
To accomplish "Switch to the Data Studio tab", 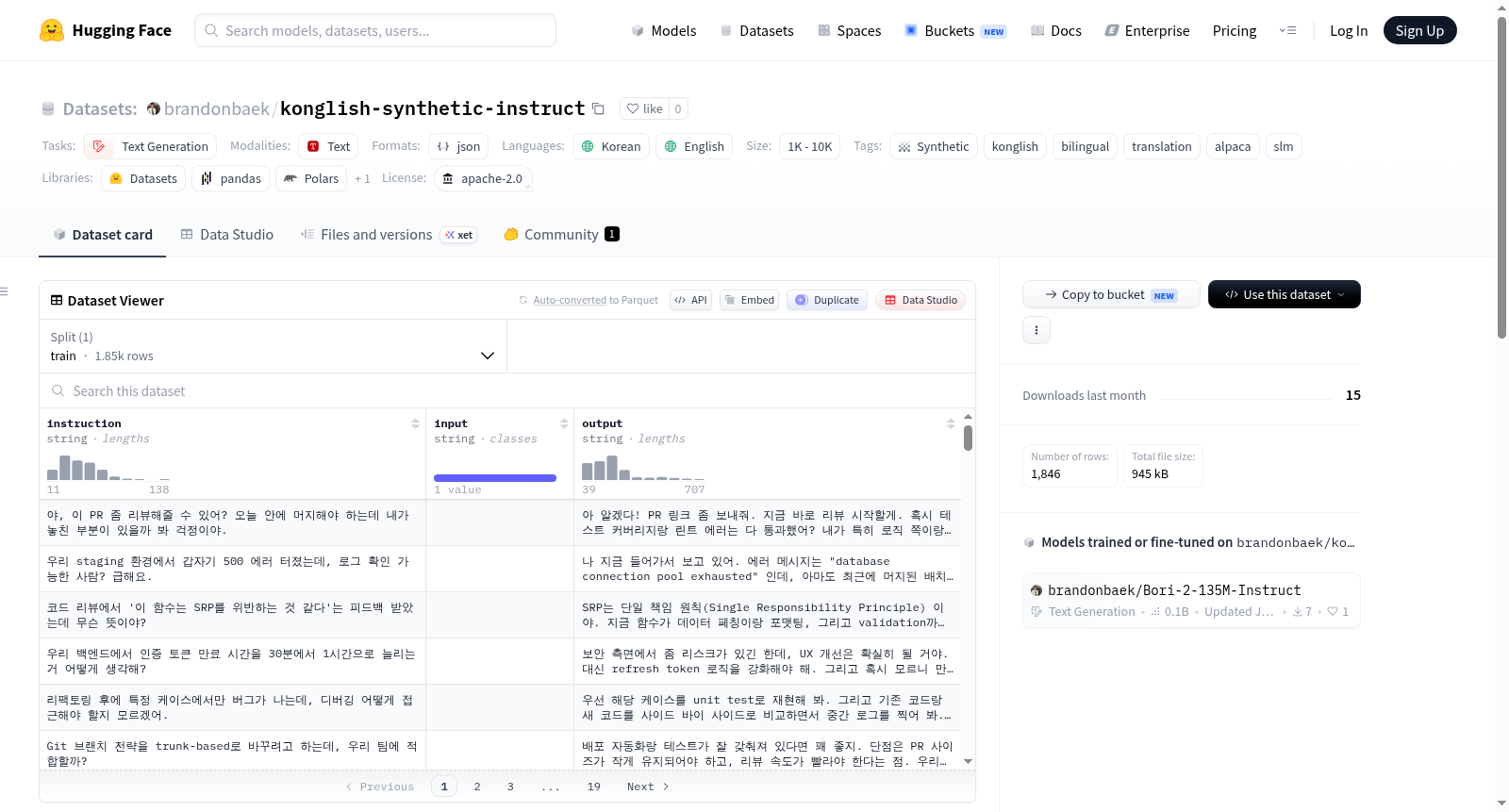I will 227,235.
